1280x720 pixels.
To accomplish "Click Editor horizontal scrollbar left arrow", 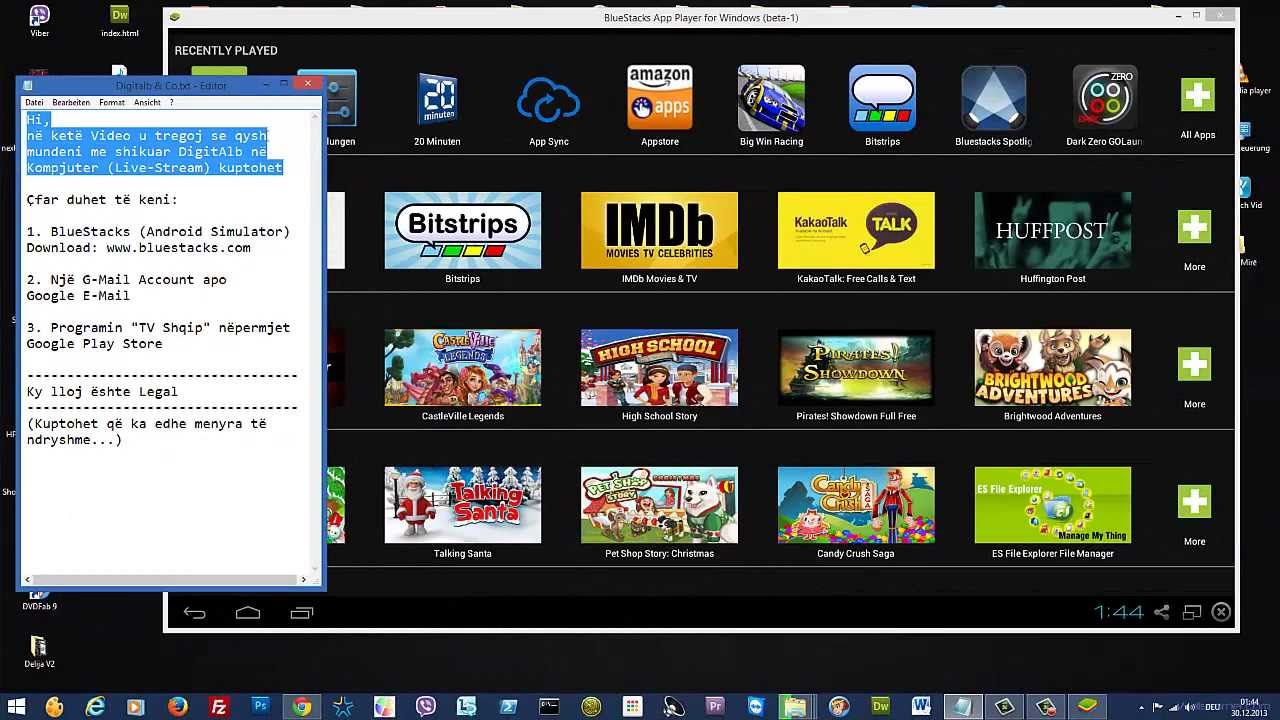I will tap(28, 579).
